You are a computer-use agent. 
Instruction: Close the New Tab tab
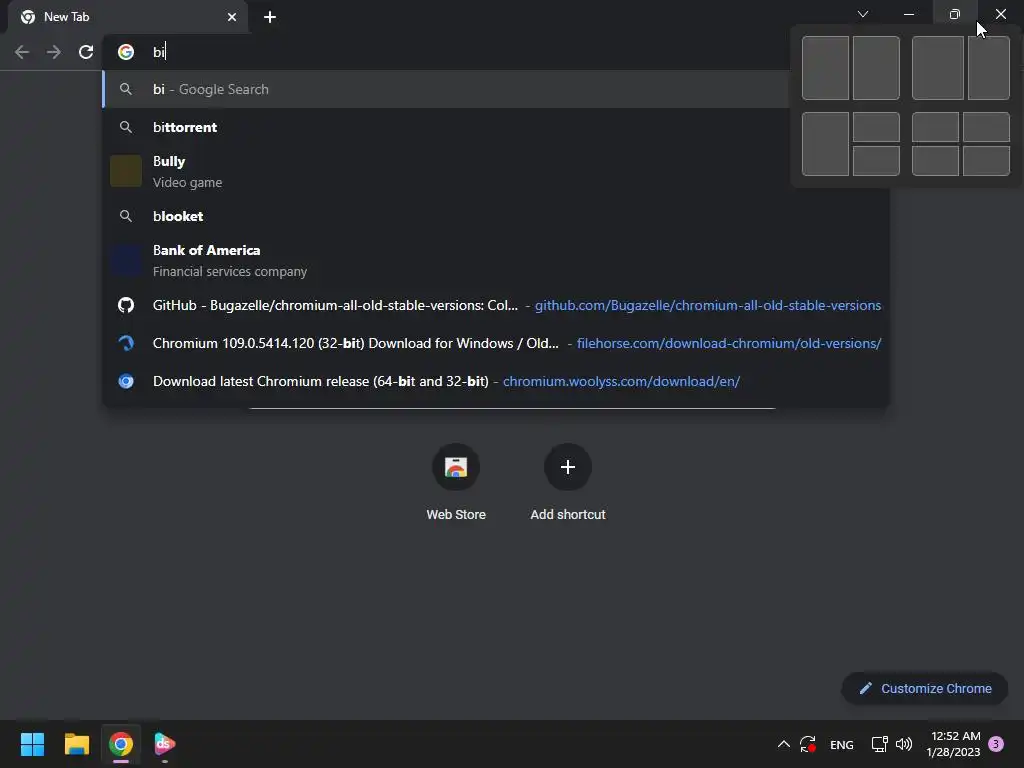point(232,17)
